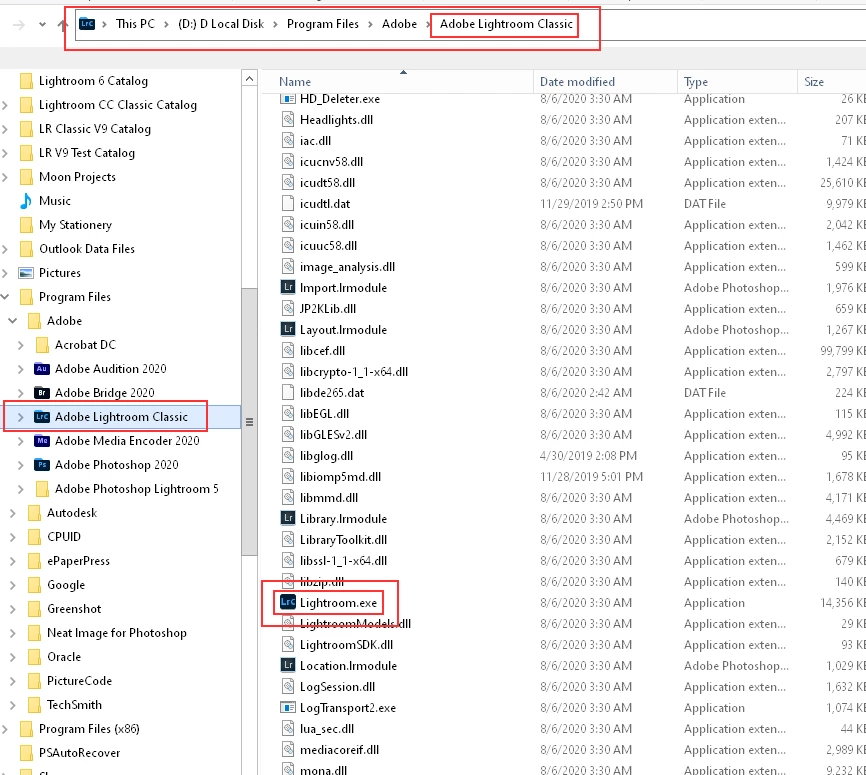Click the Adobe Lightroom Classic folder icon in tree
This screenshot has width=866, height=775.
point(42,417)
